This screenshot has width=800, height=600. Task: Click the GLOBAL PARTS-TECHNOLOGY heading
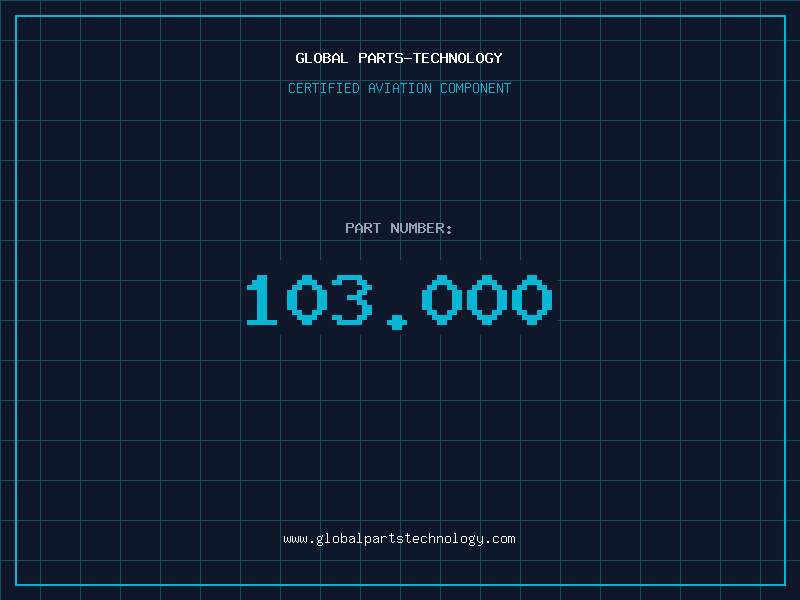399,58
